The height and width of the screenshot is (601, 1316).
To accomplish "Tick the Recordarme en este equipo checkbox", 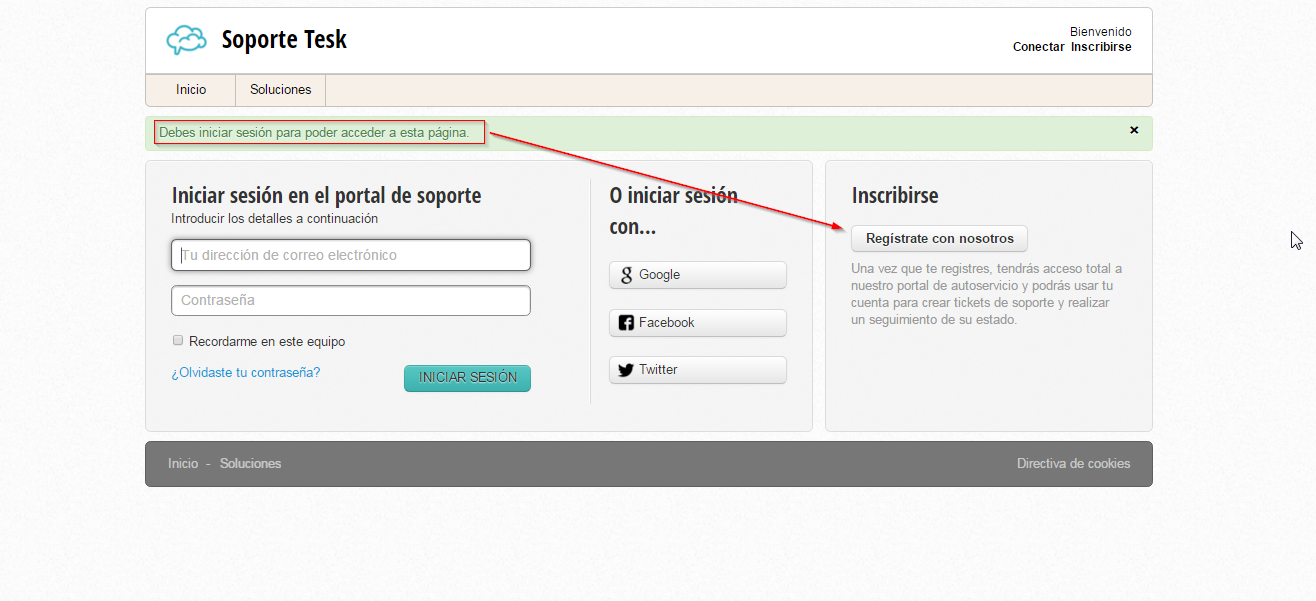I will pyautogui.click(x=178, y=340).
